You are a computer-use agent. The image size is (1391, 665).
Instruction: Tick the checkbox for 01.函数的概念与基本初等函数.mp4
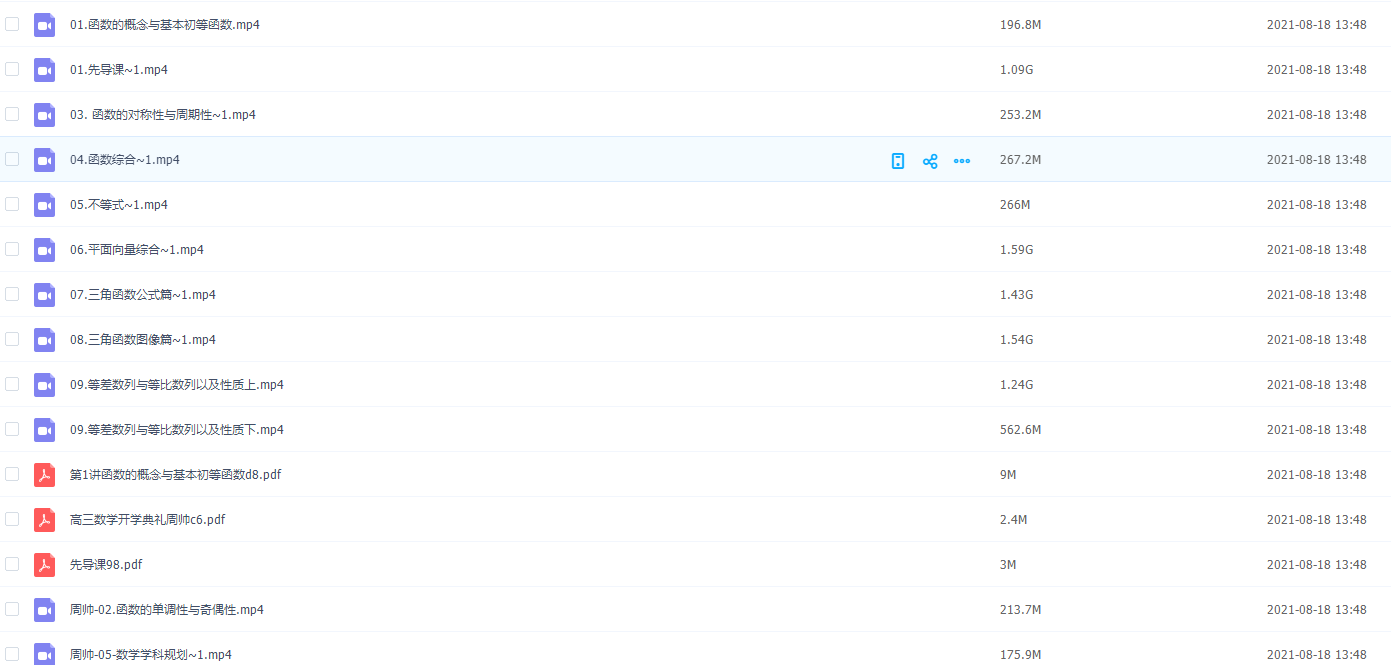click(x=12, y=24)
